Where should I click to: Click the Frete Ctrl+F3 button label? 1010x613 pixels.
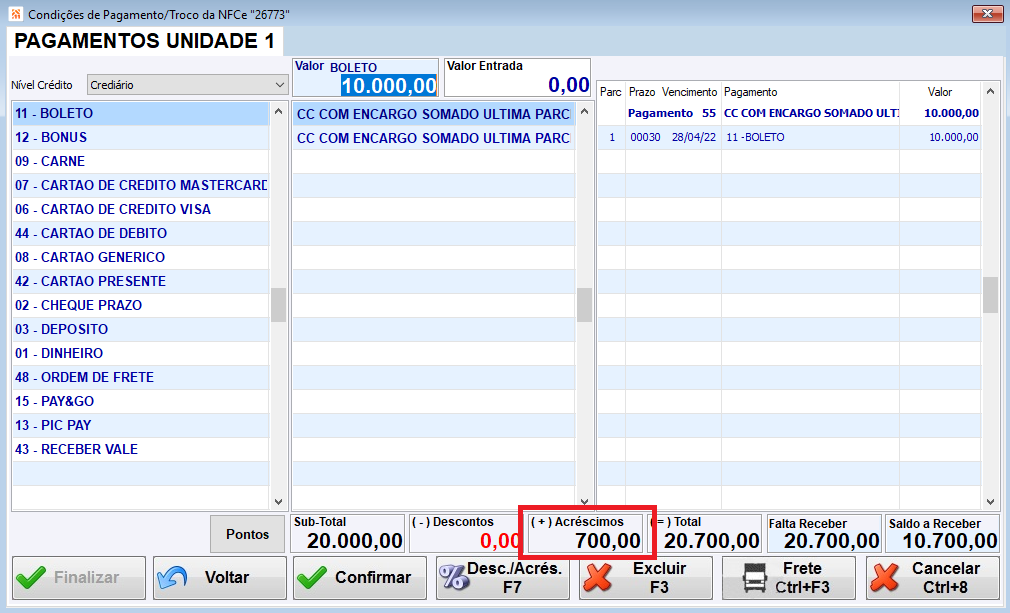[803, 578]
